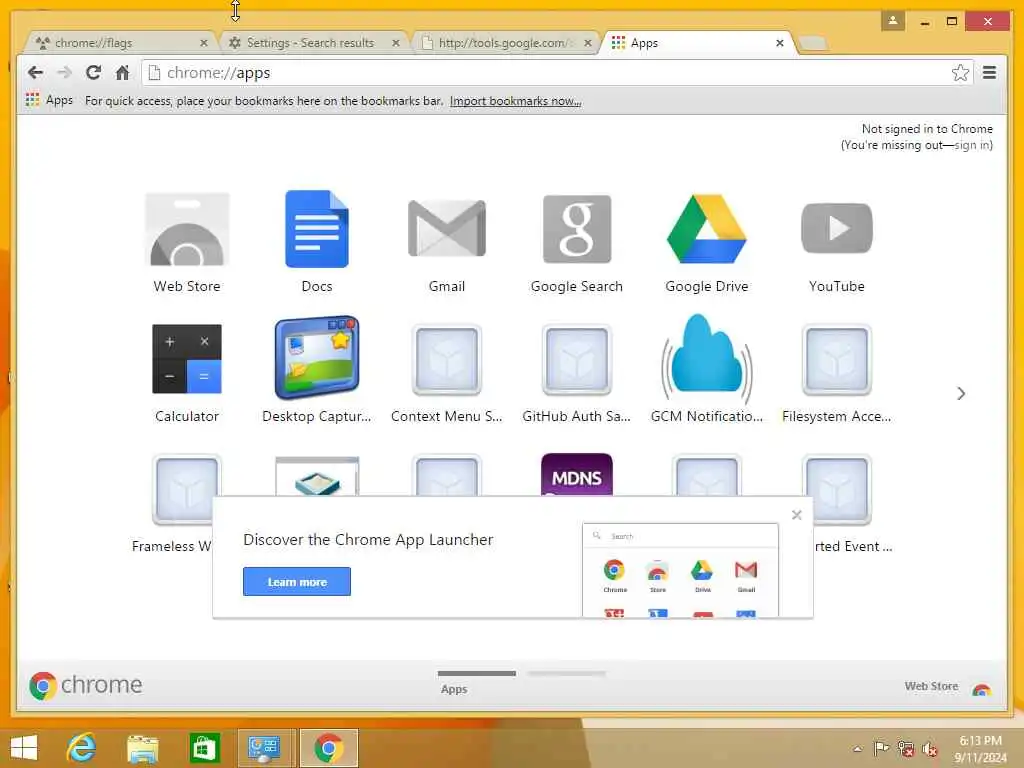The width and height of the screenshot is (1024, 768).
Task: Select the second apps page indicator
Action: coord(567,673)
